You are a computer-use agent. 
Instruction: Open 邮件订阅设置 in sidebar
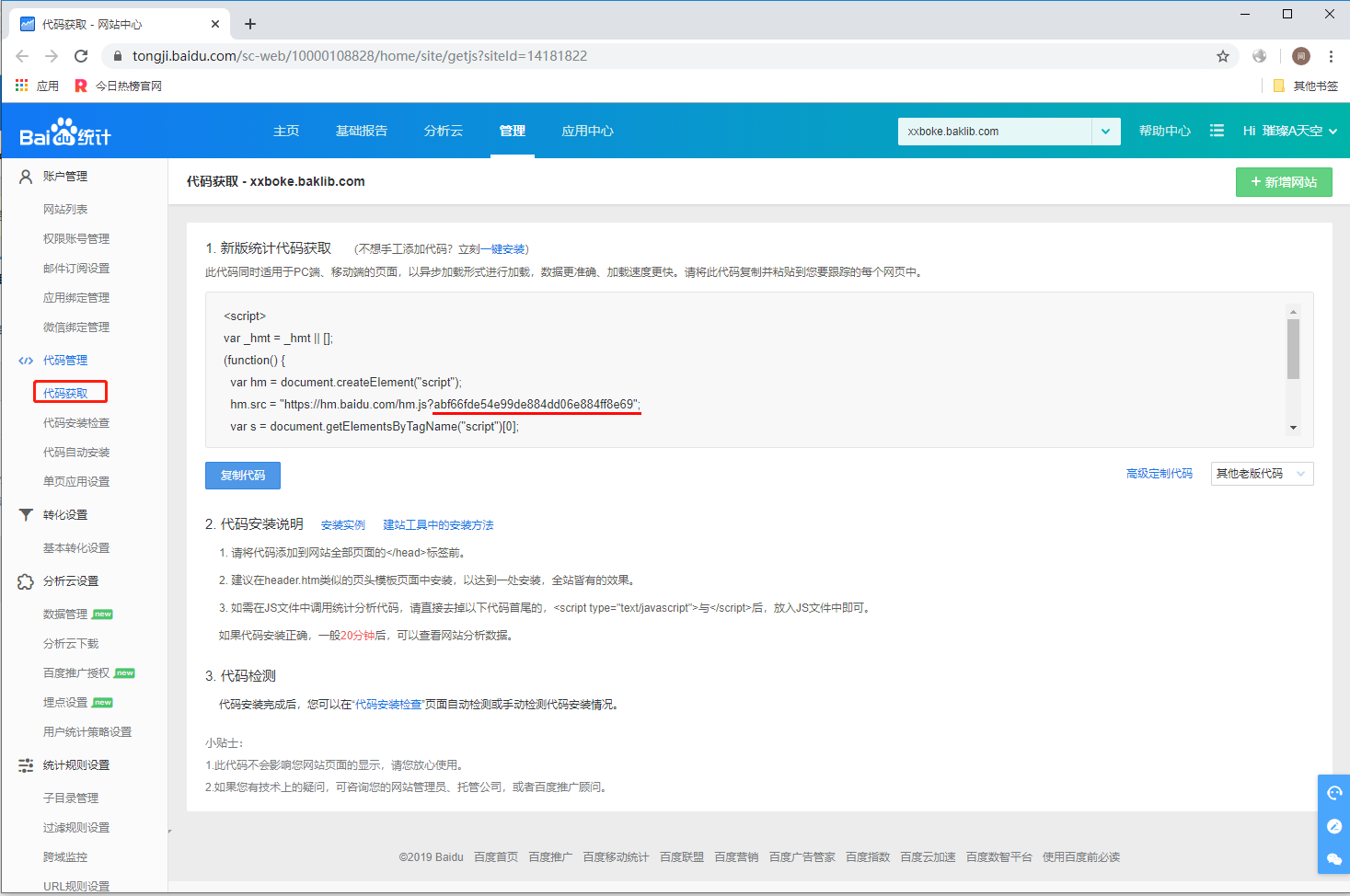click(x=76, y=269)
